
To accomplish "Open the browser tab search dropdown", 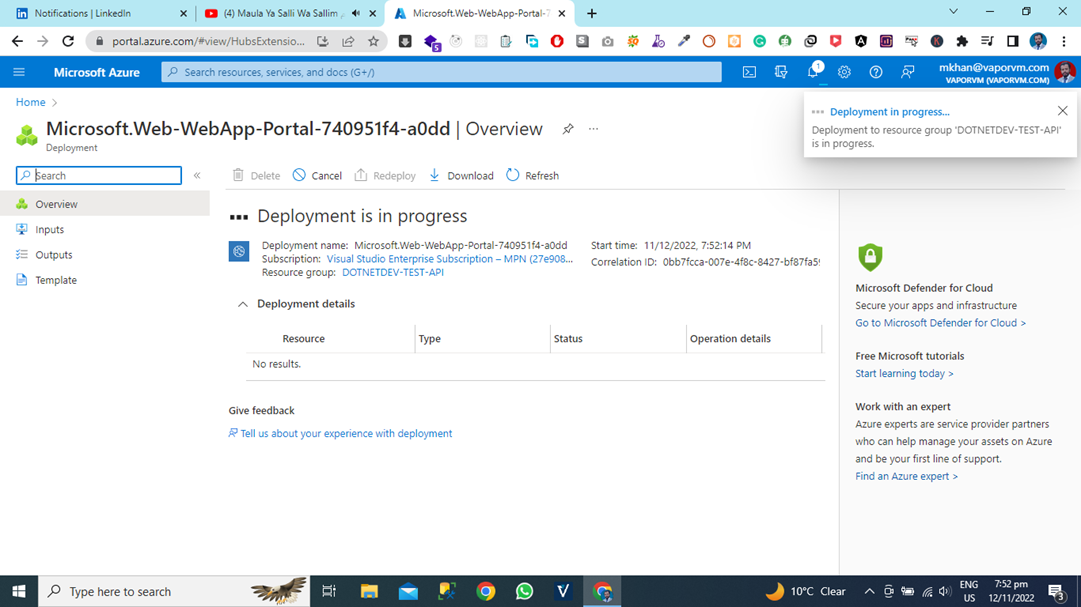I will (x=953, y=11).
